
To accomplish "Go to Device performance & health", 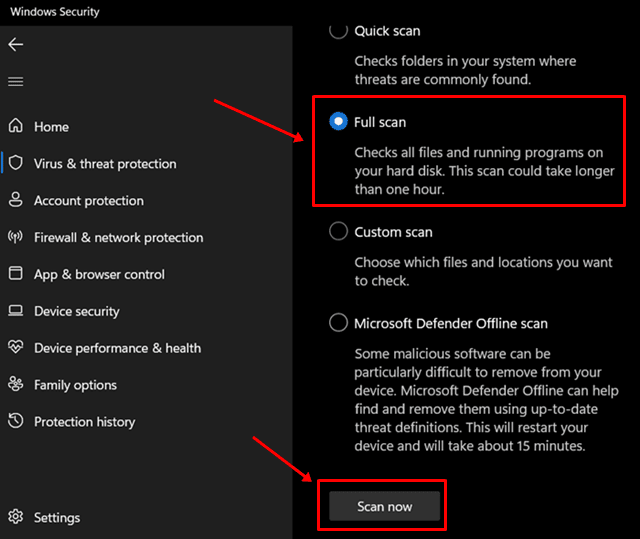I will [x=117, y=348].
